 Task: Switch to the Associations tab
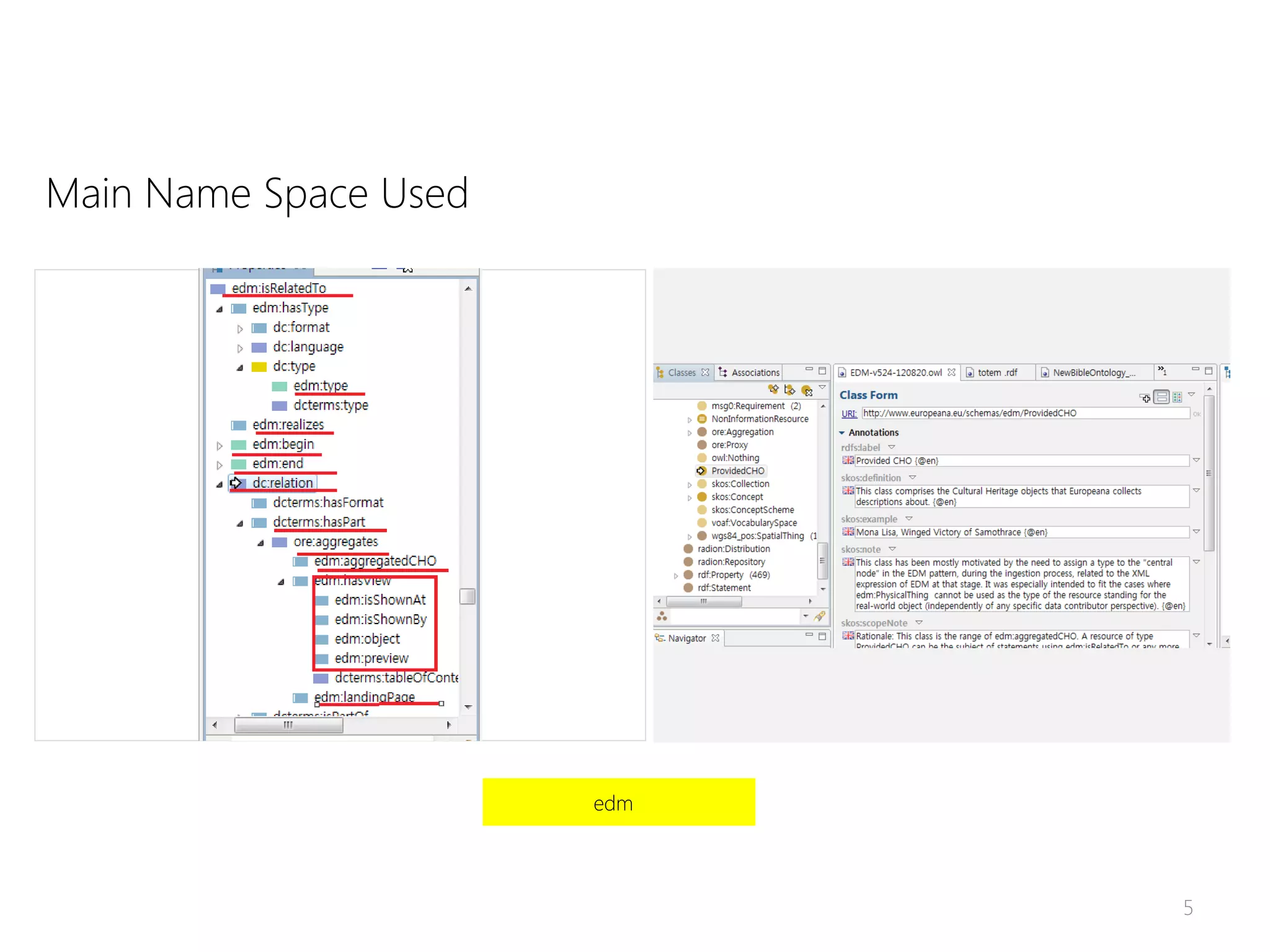(x=749, y=372)
